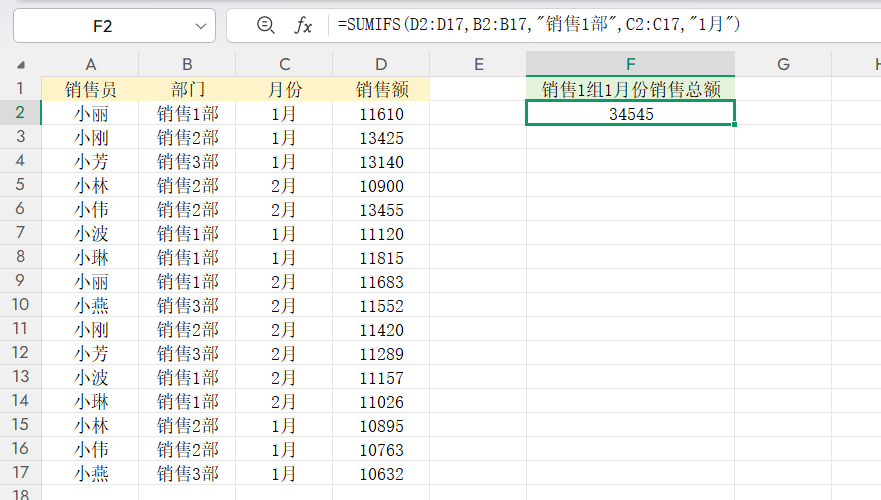
Task: Select row 17 header
Action: point(20,473)
